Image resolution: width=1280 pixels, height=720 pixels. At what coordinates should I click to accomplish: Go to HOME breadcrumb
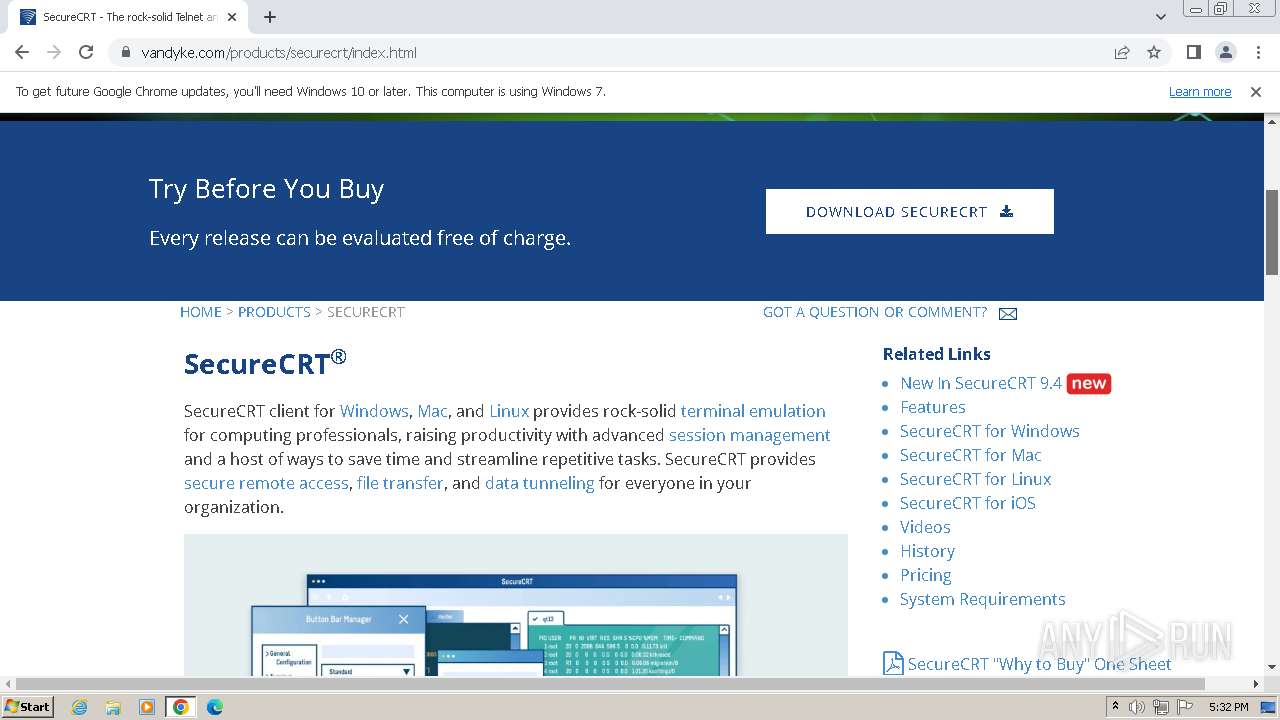tap(201, 312)
